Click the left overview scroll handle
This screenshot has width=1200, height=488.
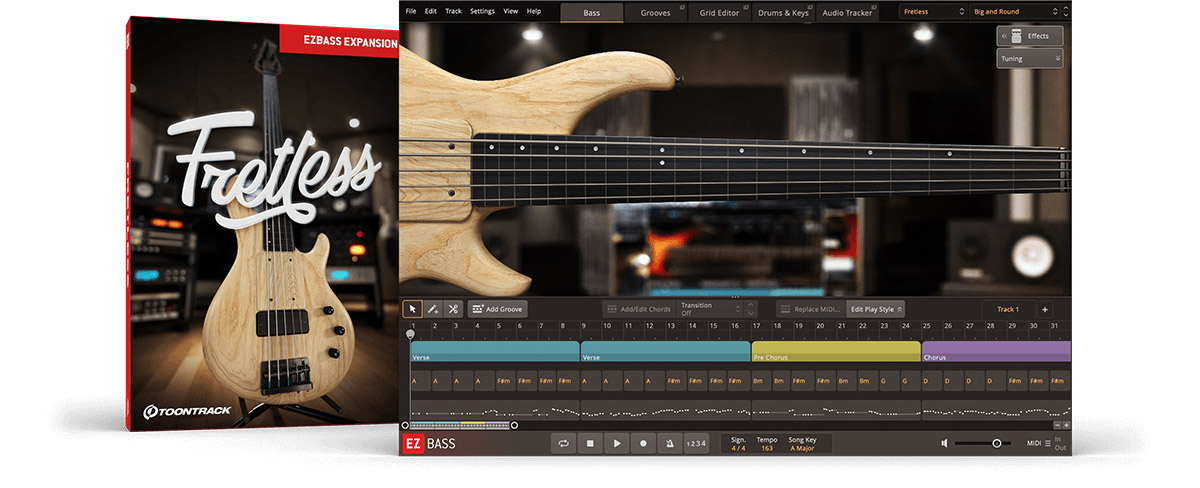click(405, 425)
